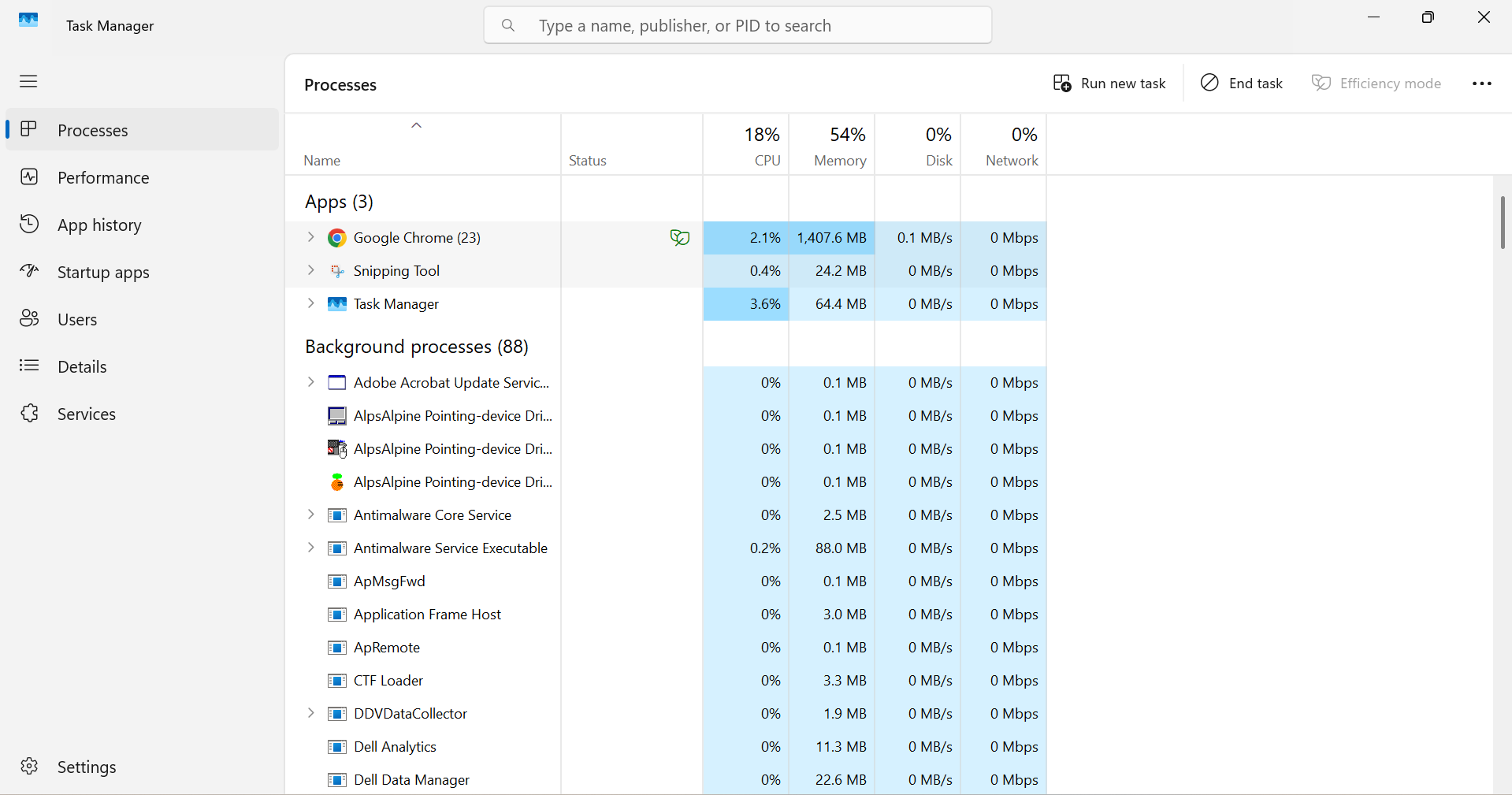Viewport: 1512px width, 795px height.
Task: Click CTF Loader memory 3.3 MB
Action: (845, 681)
